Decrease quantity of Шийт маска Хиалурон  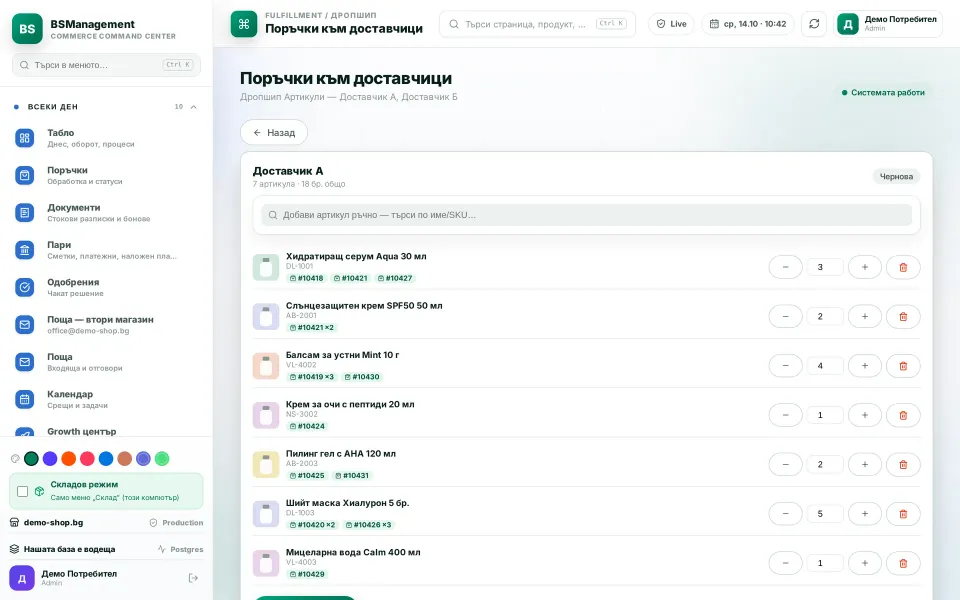click(786, 514)
